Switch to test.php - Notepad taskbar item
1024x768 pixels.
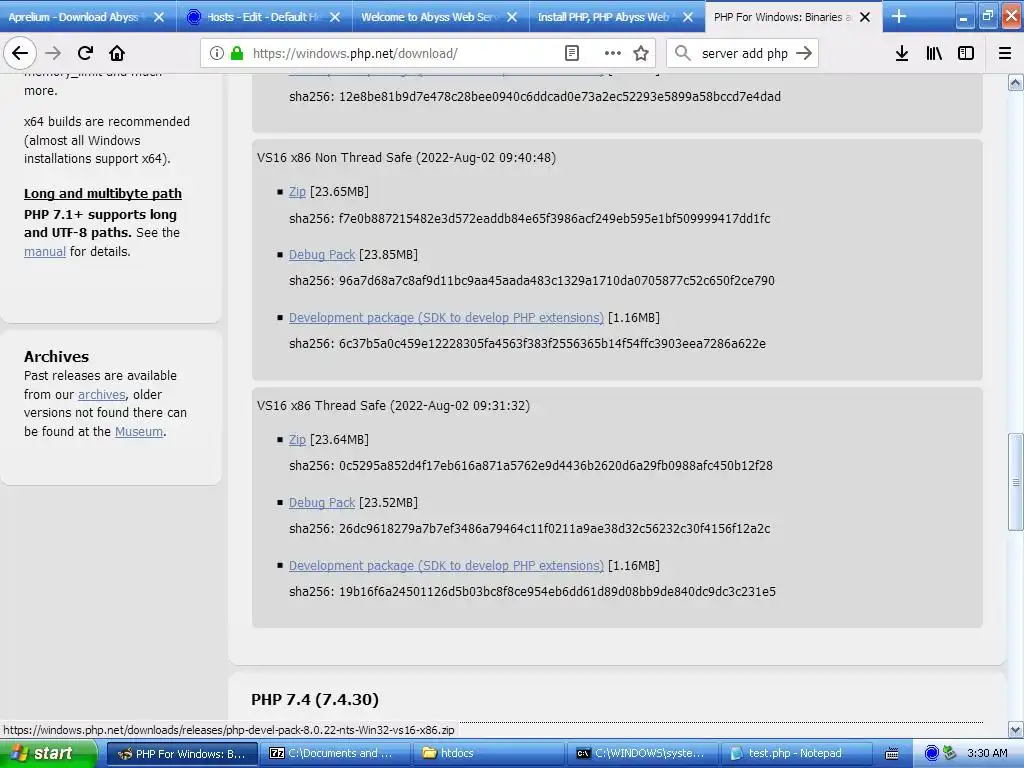click(x=795, y=754)
